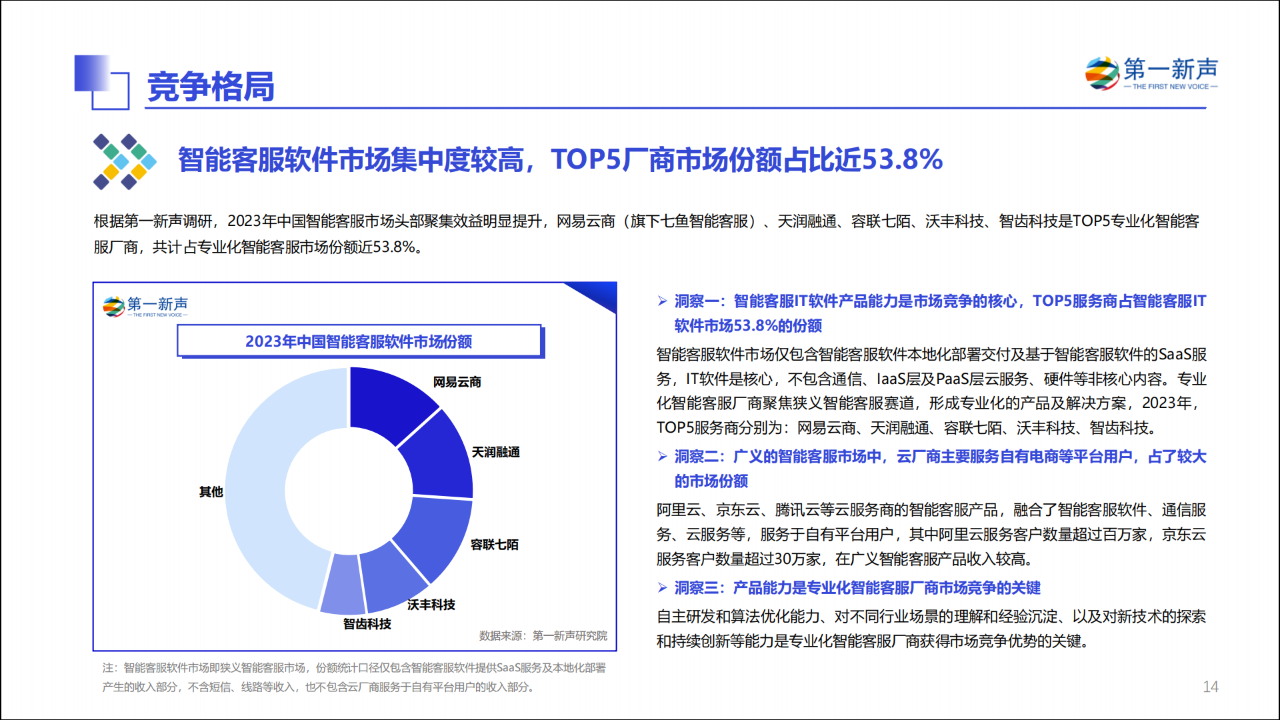Click the text 数据来源：第一新声研究院
This screenshot has width=1280, height=720.
(543, 635)
